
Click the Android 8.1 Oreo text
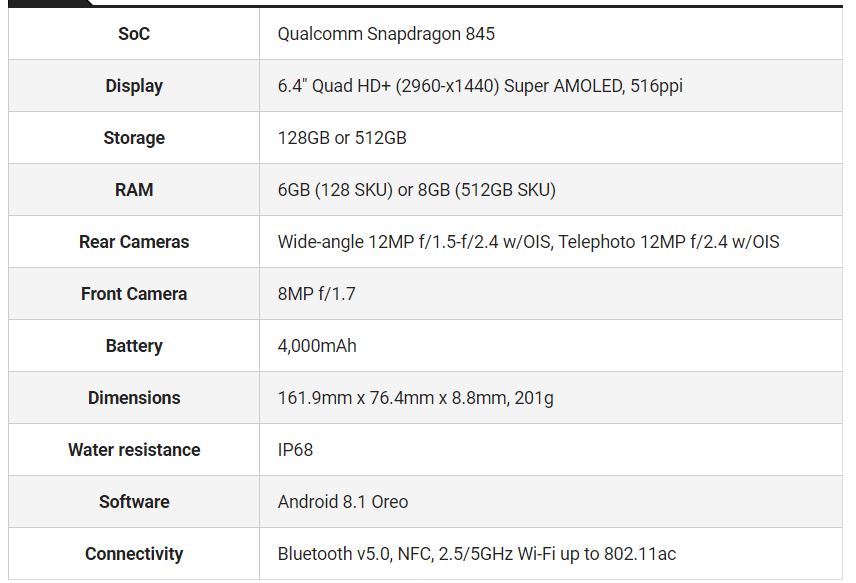tap(343, 502)
